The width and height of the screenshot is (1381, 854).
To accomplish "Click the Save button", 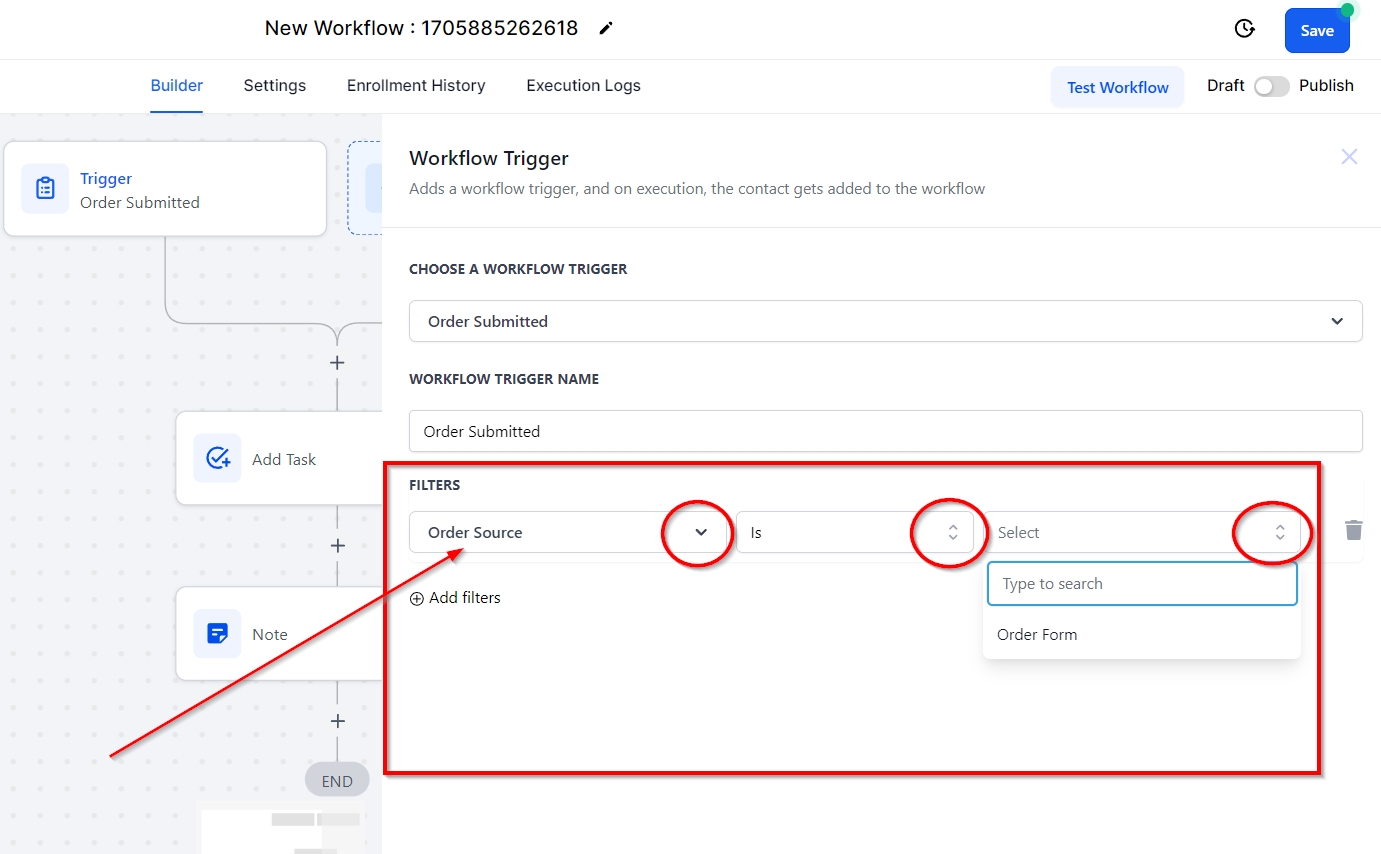I will click(1316, 31).
